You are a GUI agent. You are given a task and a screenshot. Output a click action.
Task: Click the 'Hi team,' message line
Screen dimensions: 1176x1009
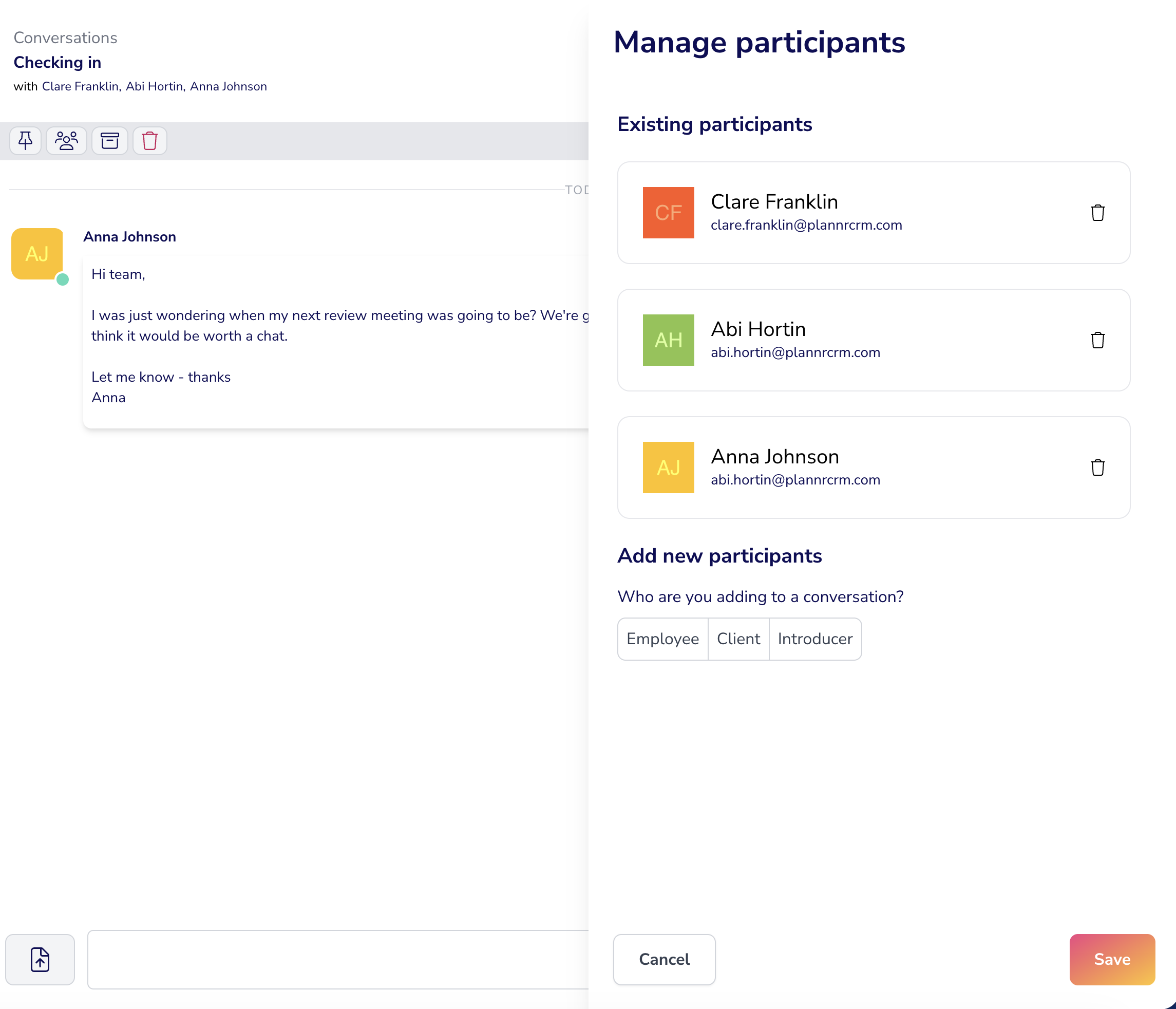click(x=118, y=274)
